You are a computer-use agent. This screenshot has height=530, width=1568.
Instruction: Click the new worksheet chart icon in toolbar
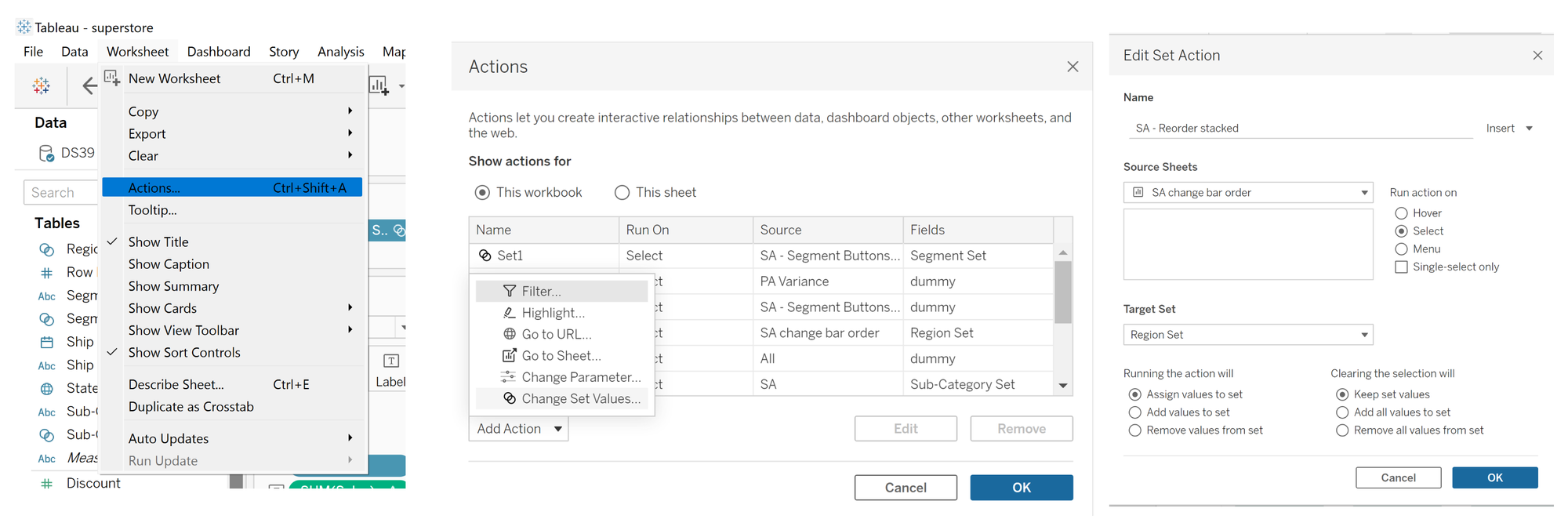pos(379,85)
